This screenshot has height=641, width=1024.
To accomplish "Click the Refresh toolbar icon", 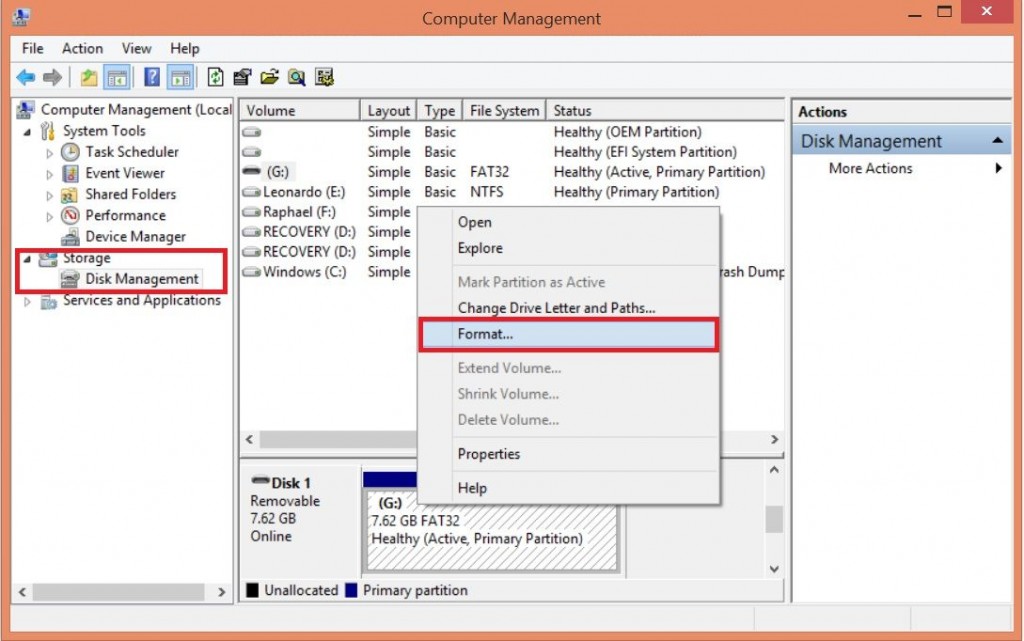I will 215,77.
